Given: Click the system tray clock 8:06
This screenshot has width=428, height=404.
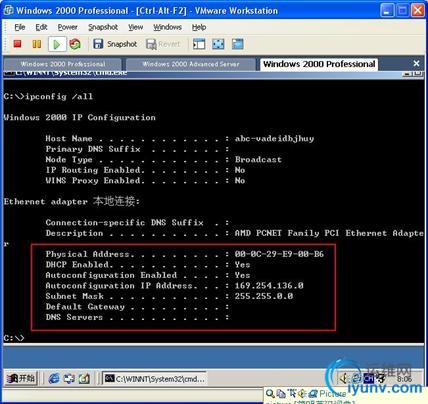Looking at the screenshot, I should point(404,379).
